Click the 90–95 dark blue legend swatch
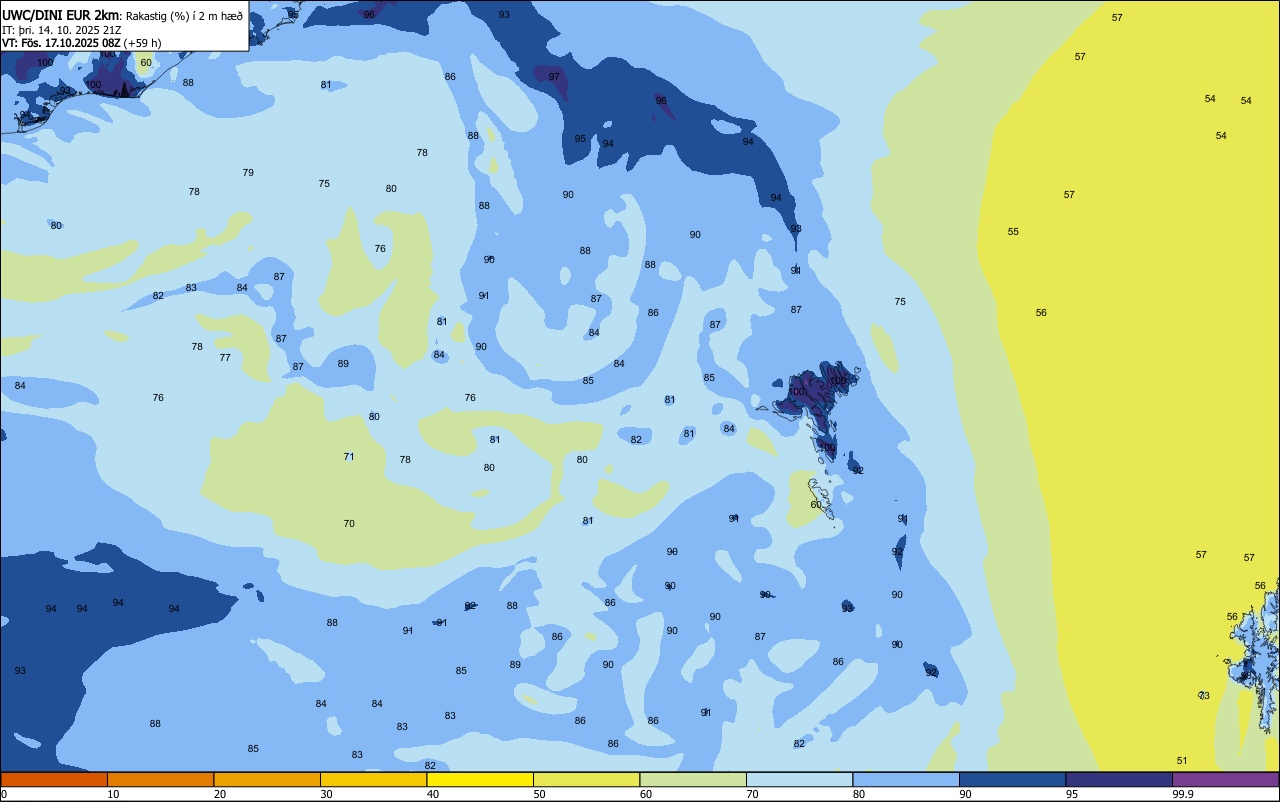Screen dimensions: 1280x802 pyautogui.click(x=1012, y=779)
